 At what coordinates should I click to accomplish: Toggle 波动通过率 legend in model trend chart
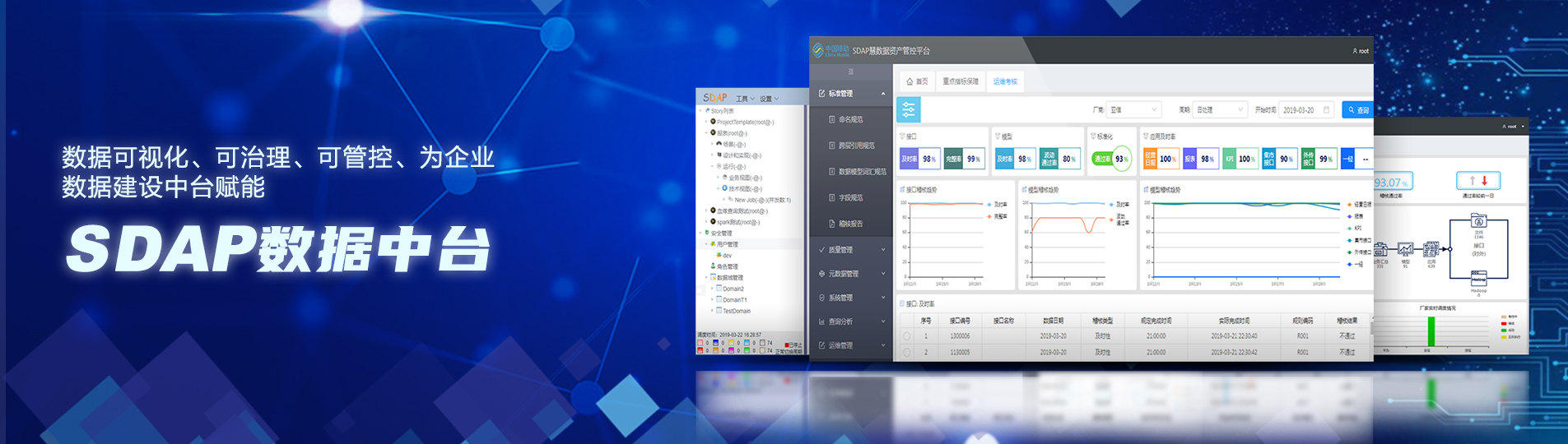[x=1119, y=220]
